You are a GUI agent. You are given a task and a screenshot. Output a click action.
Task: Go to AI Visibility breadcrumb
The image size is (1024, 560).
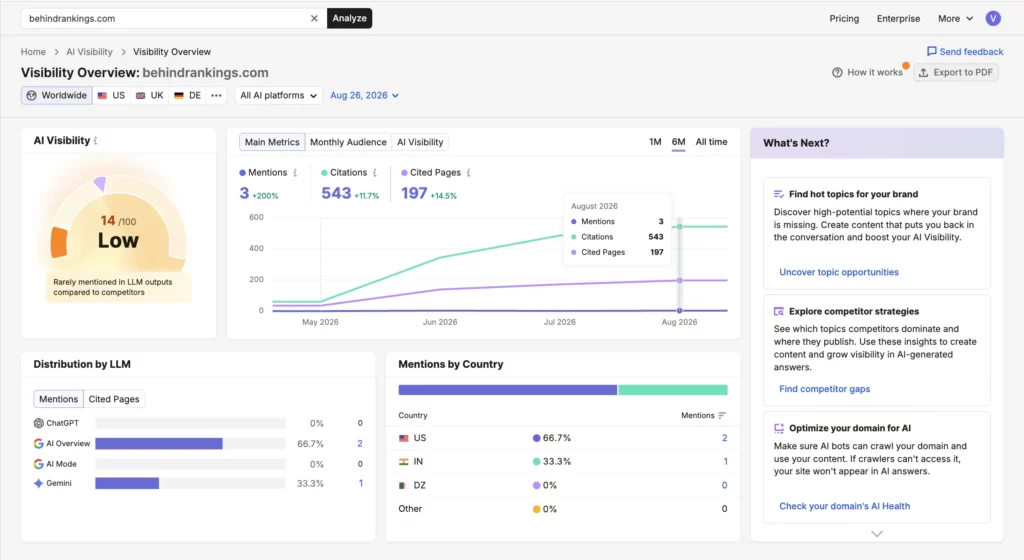(x=89, y=52)
